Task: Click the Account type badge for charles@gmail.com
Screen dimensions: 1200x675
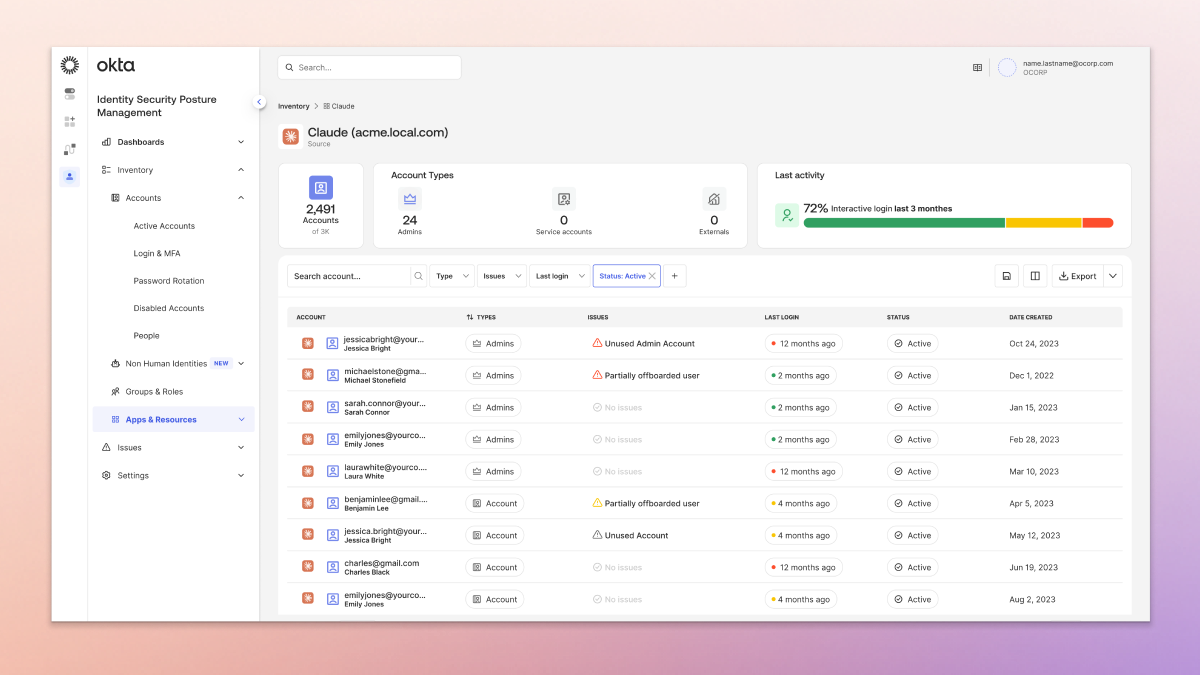Action: tap(494, 567)
